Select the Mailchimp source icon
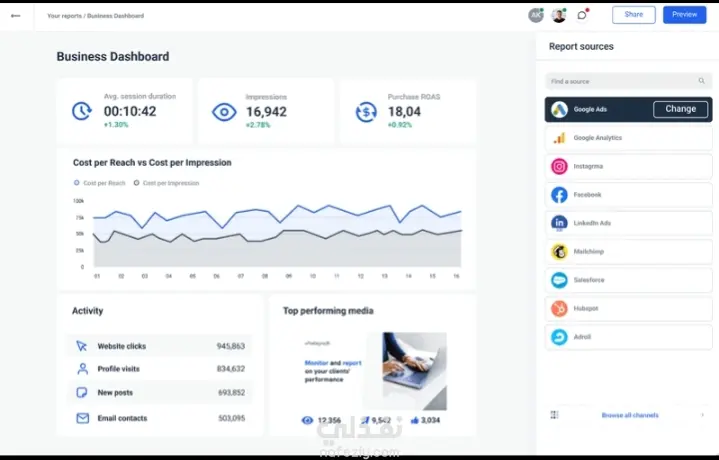 pyautogui.click(x=559, y=252)
